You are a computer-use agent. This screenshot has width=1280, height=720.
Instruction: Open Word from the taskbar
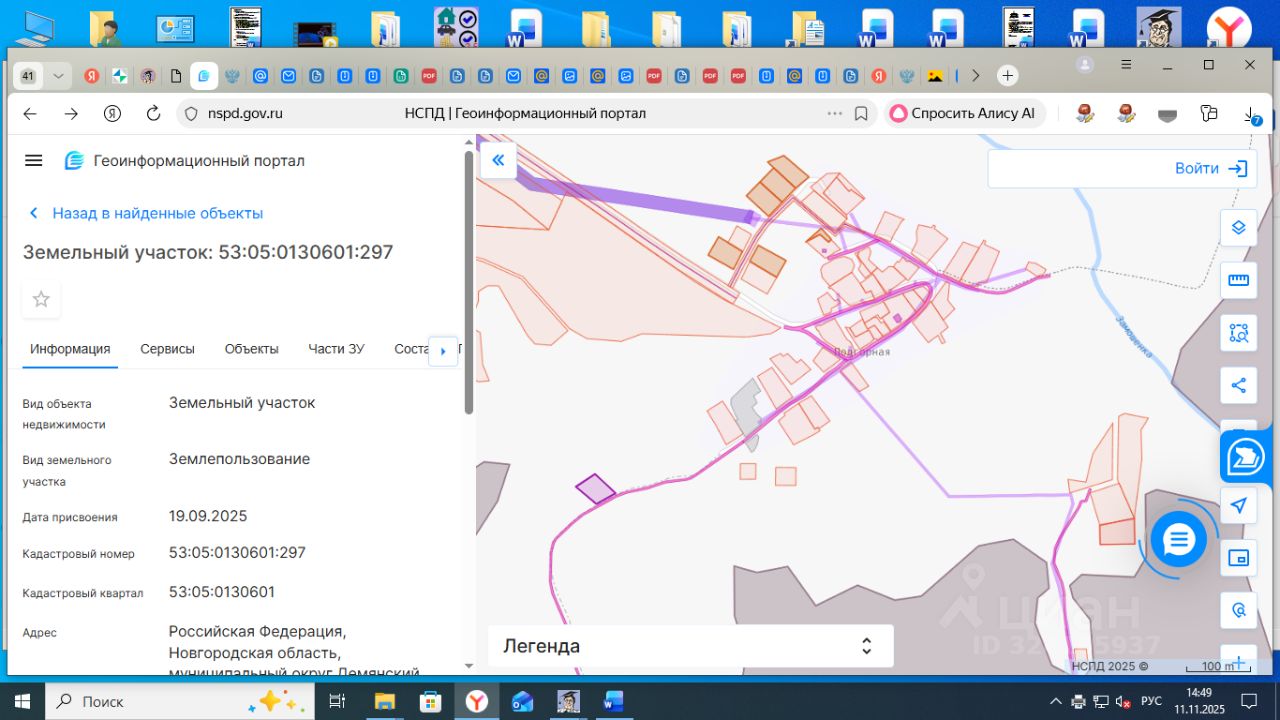pos(614,701)
